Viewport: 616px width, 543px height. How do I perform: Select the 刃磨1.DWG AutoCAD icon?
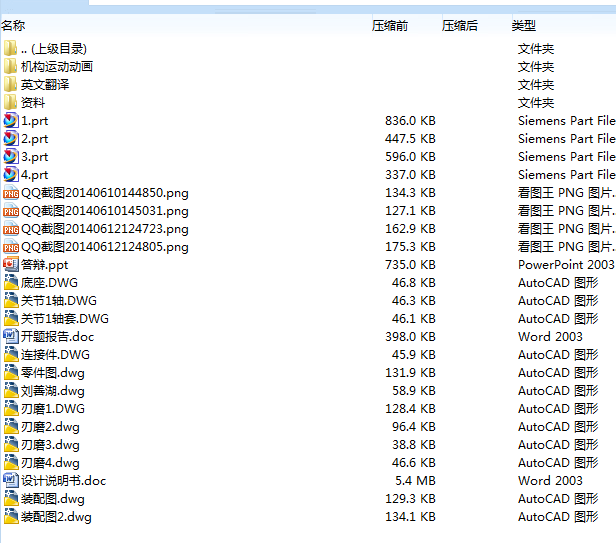11,409
